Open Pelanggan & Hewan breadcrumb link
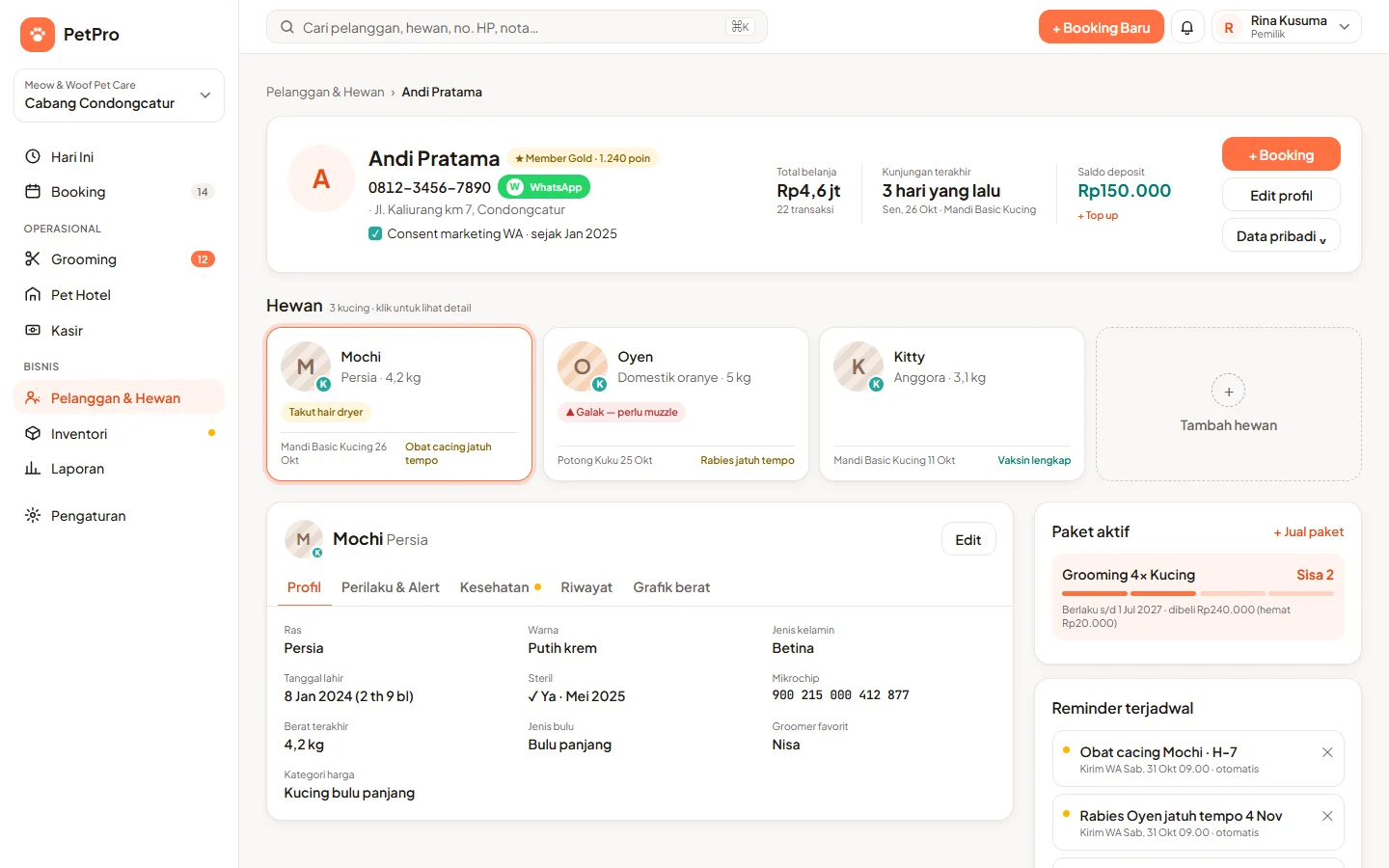 (x=325, y=92)
